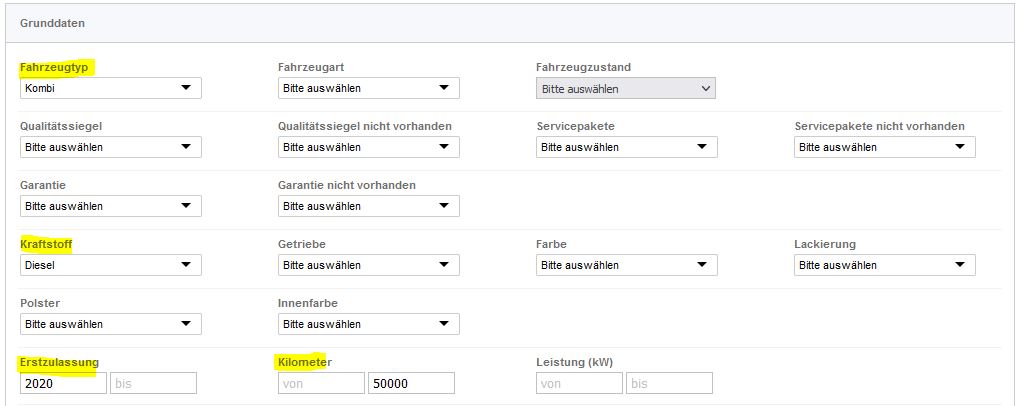1024x406 pixels.
Task: Open Garantie nicht vorhanden dropdown
Action: 368,206
